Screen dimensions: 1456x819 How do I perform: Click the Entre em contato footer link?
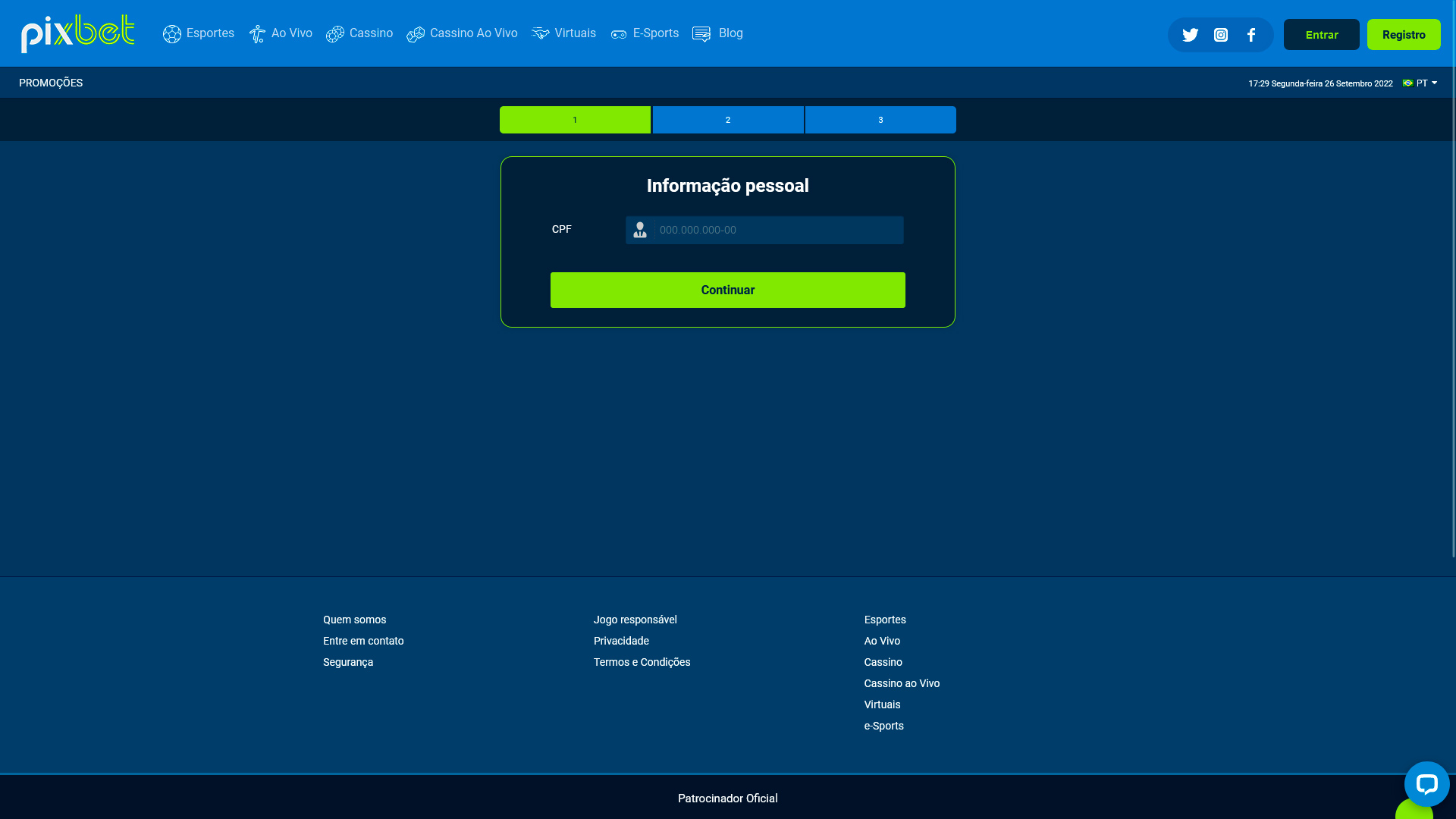point(363,641)
